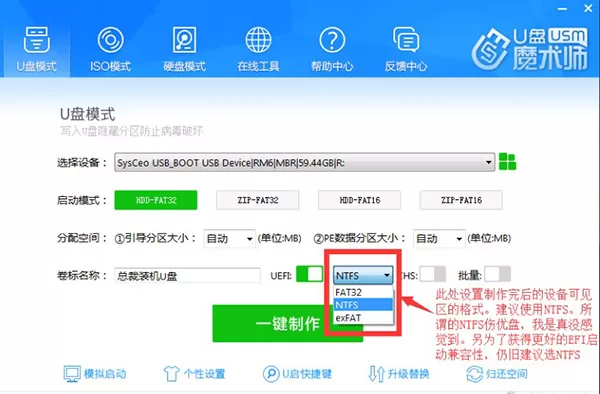Screen dimensions: 600x394
Task: Click the 卷标名称 text field
Action: [187, 276]
